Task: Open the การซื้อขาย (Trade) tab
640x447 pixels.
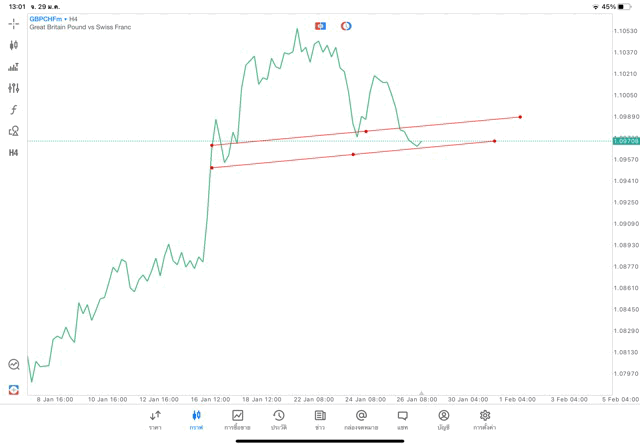Action: [237, 420]
